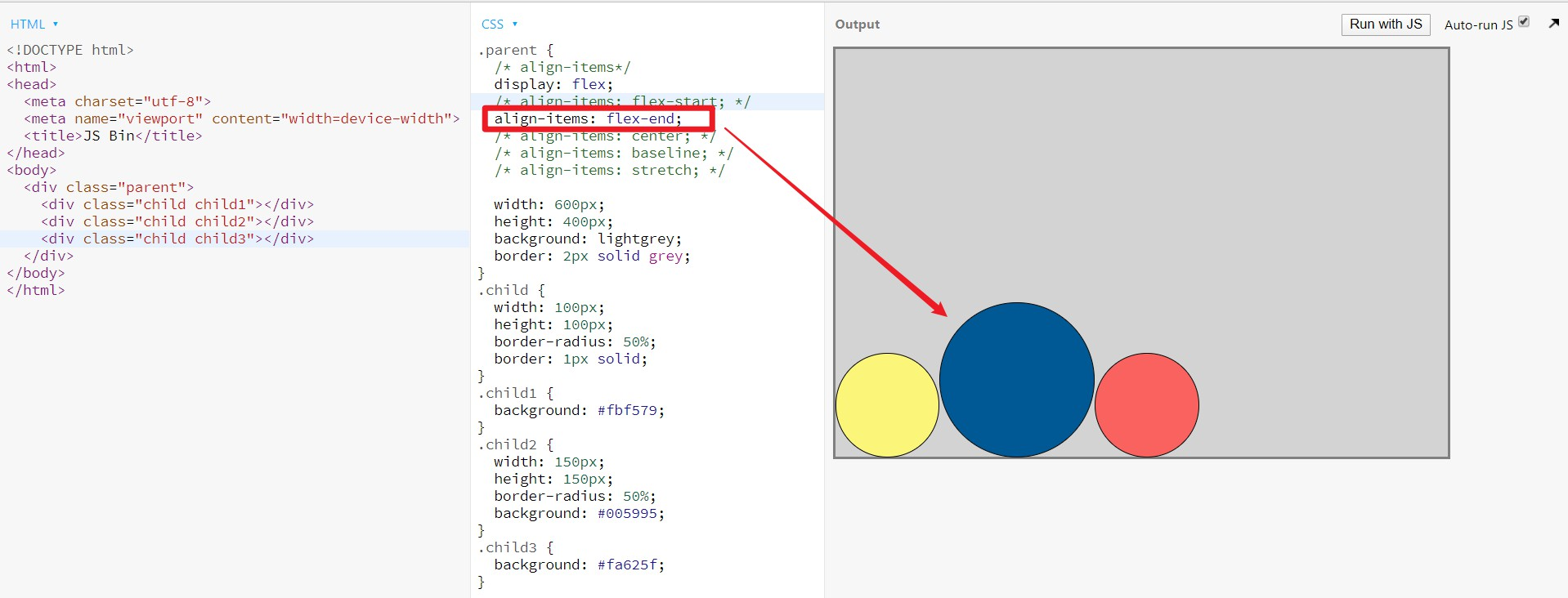Screen dimensions: 1568x598
Task: Click the background: lightgrey; declaration
Action: [588, 239]
